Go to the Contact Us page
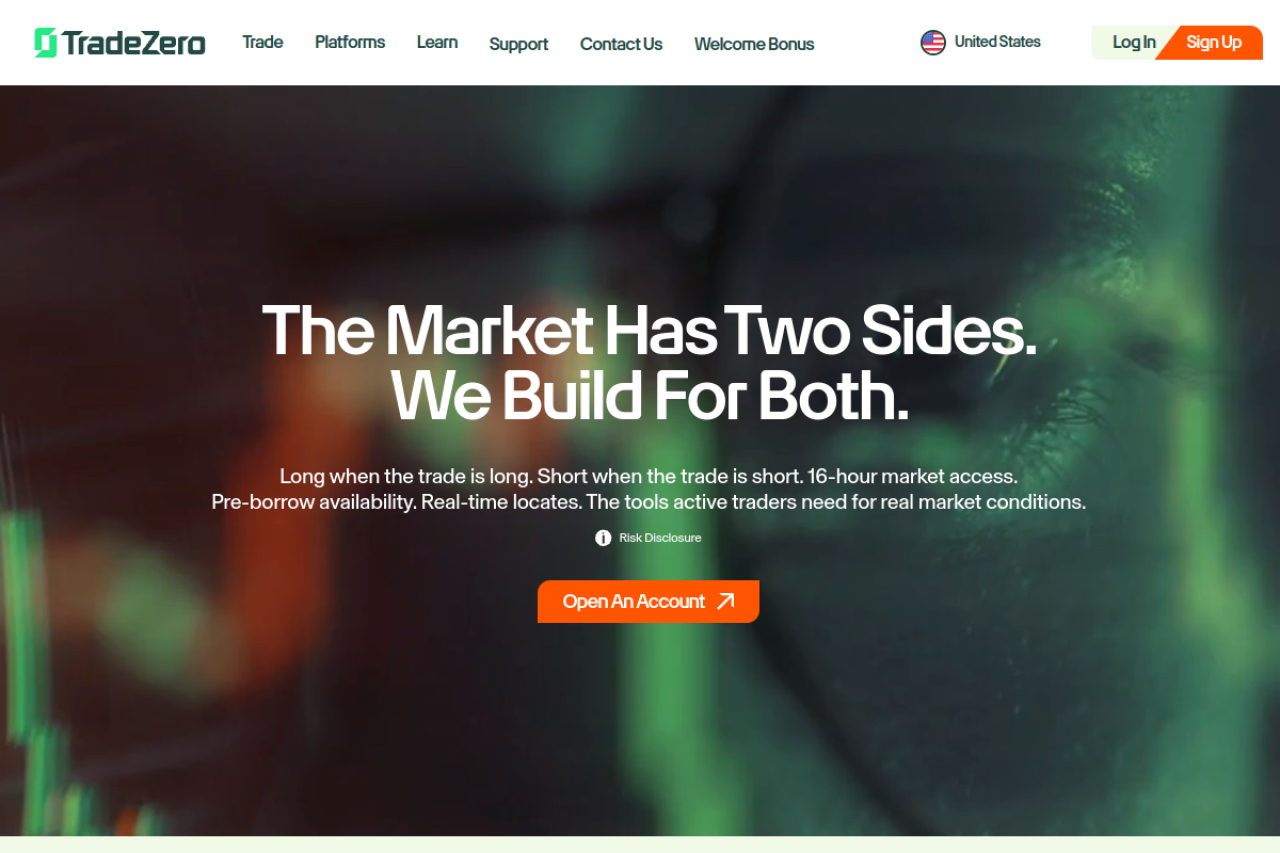Screen dimensions: 1280x853 click(621, 44)
